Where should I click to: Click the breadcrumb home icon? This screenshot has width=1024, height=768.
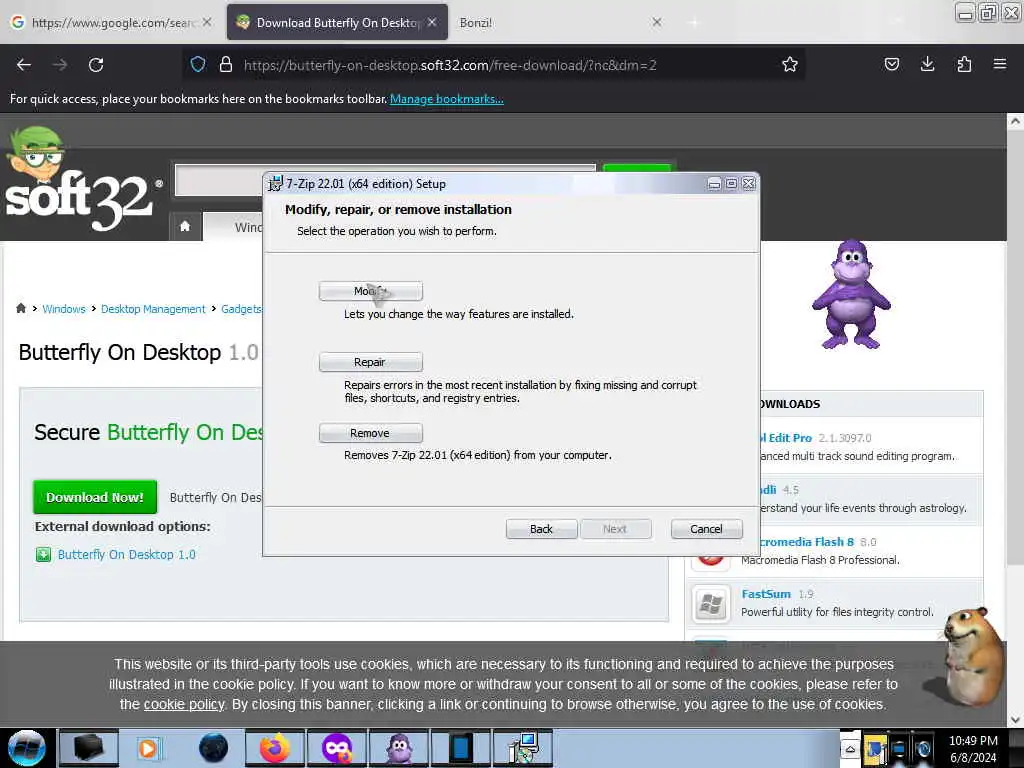pyautogui.click(x=21, y=308)
